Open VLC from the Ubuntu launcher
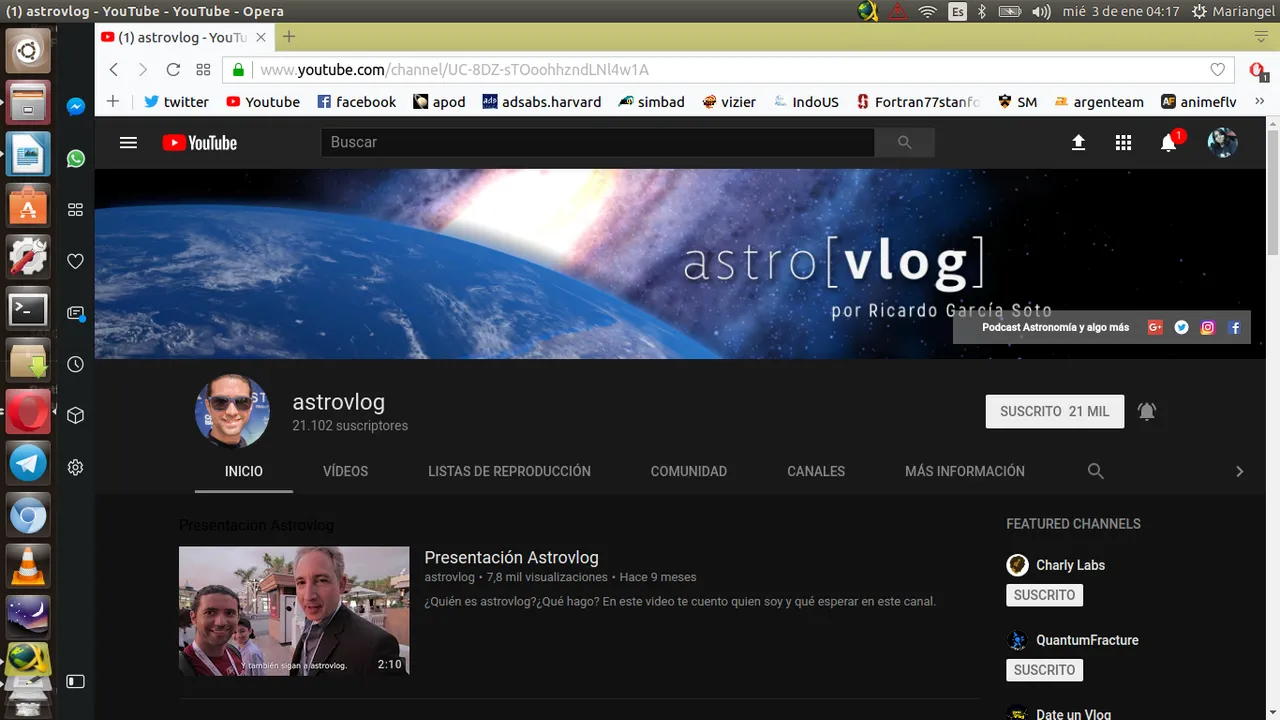Viewport: 1280px width, 720px height. pyautogui.click(x=28, y=567)
